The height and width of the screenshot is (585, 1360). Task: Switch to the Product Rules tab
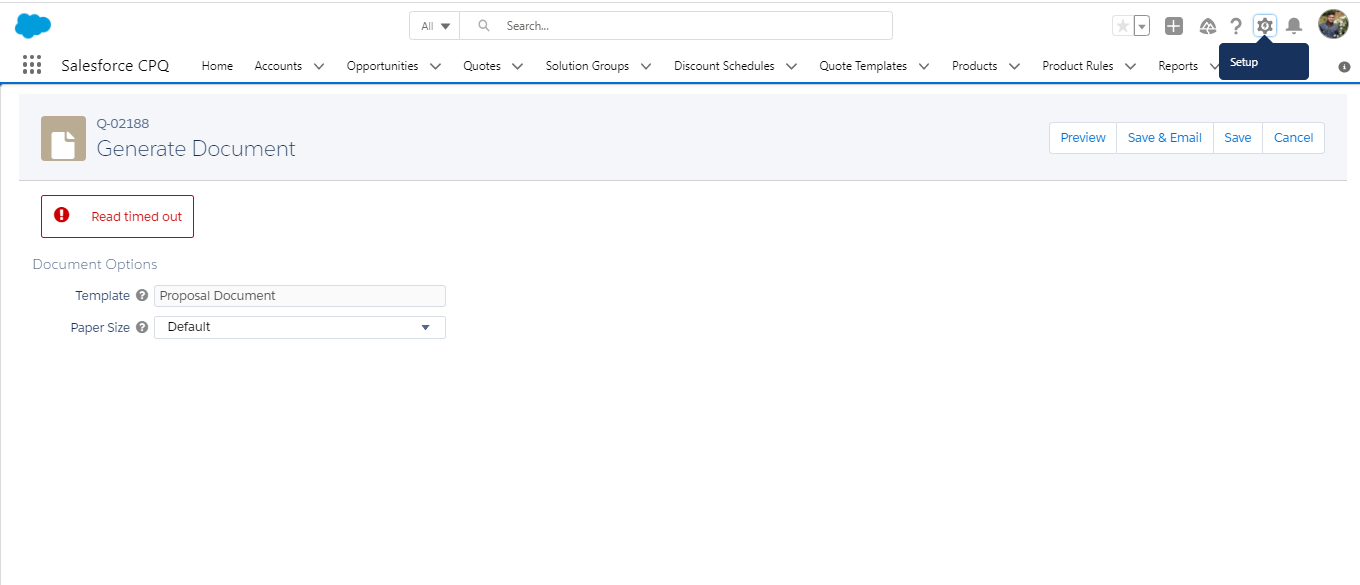[1077, 66]
